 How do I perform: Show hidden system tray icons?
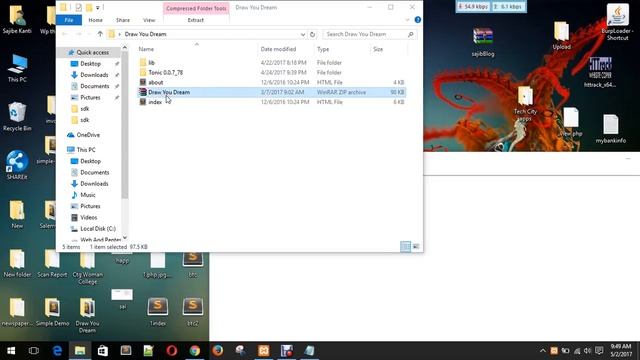tap(542, 351)
